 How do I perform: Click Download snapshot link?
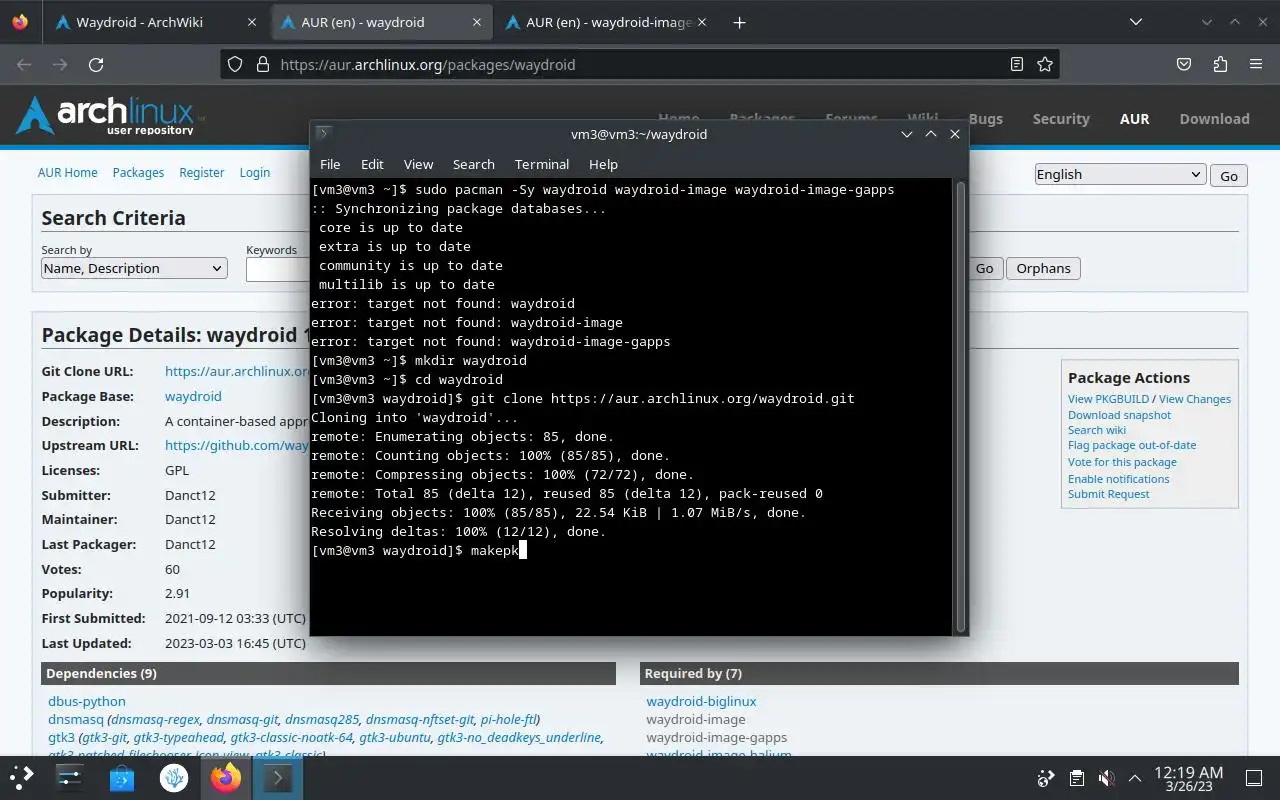[1119, 415]
